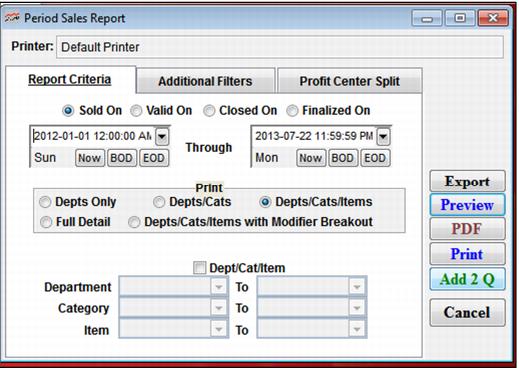The height and width of the screenshot is (368, 519).
Task: Expand the Department To dropdown
Action: (x=357, y=287)
